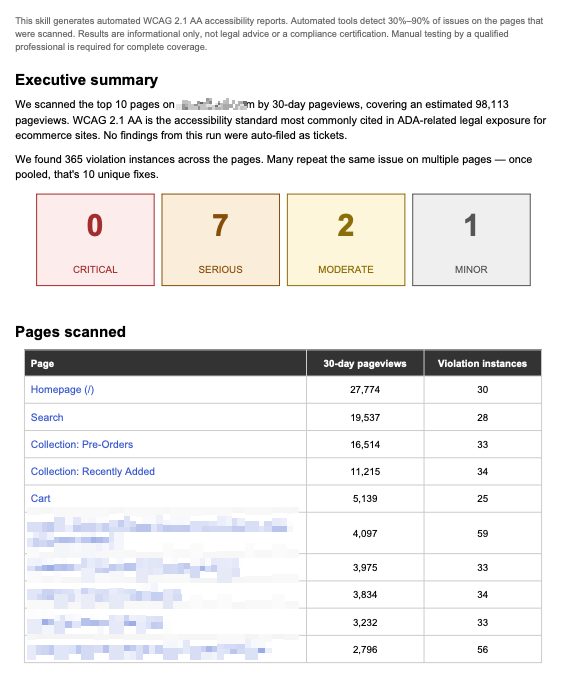Click the Serious count card

coord(220,240)
